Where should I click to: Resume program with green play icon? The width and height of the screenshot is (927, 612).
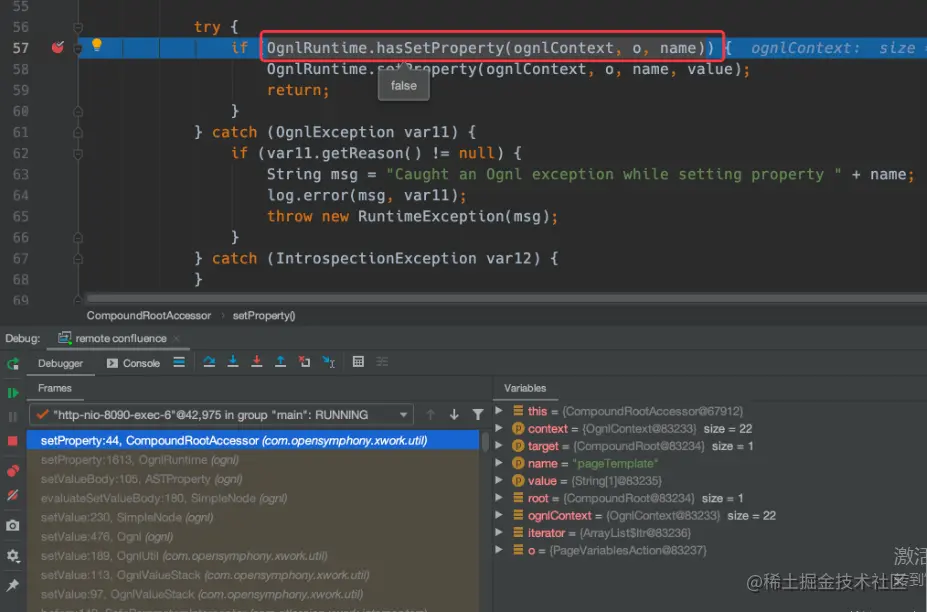pos(12,393)
